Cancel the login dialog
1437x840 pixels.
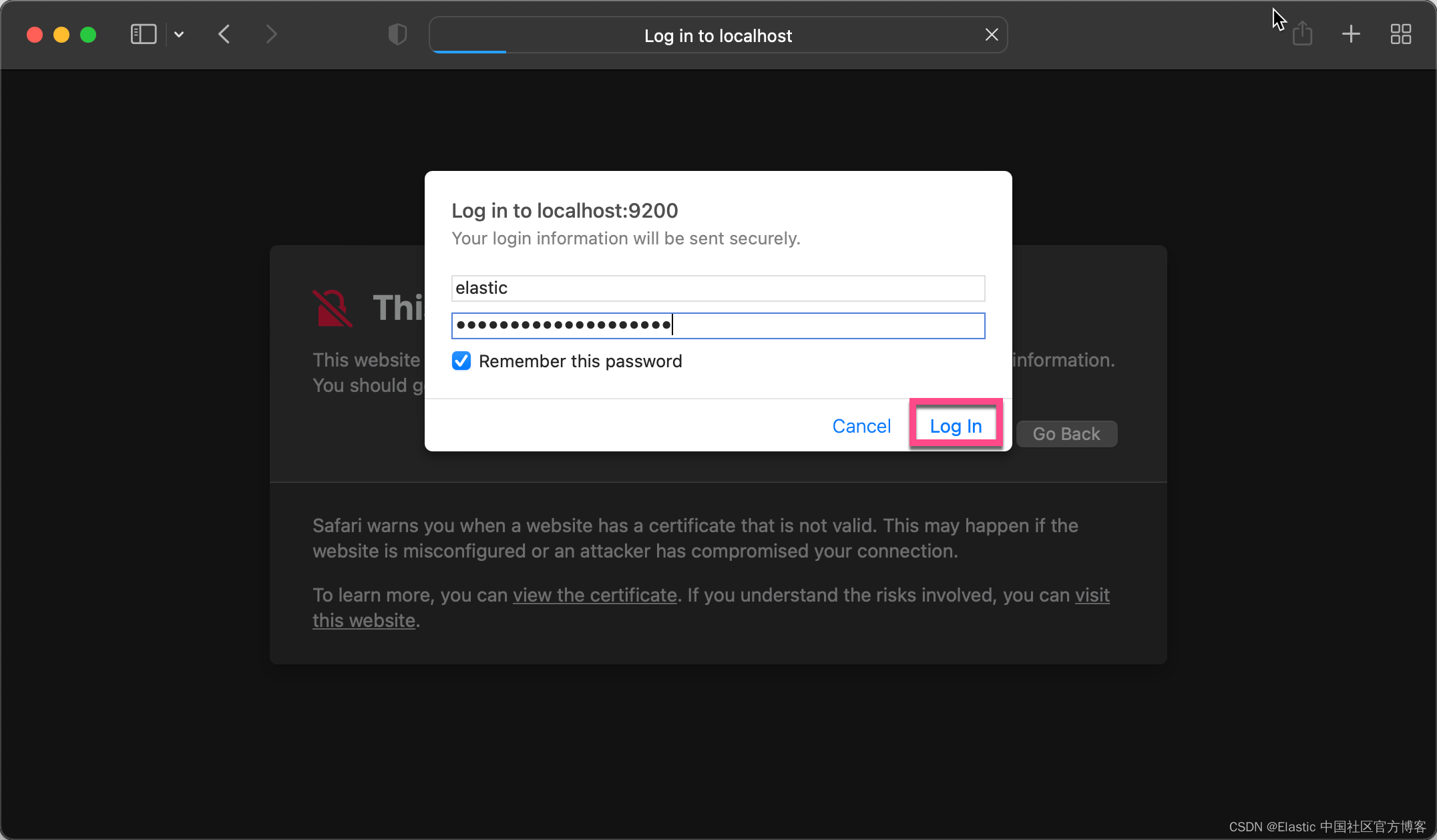click(861, 426)
